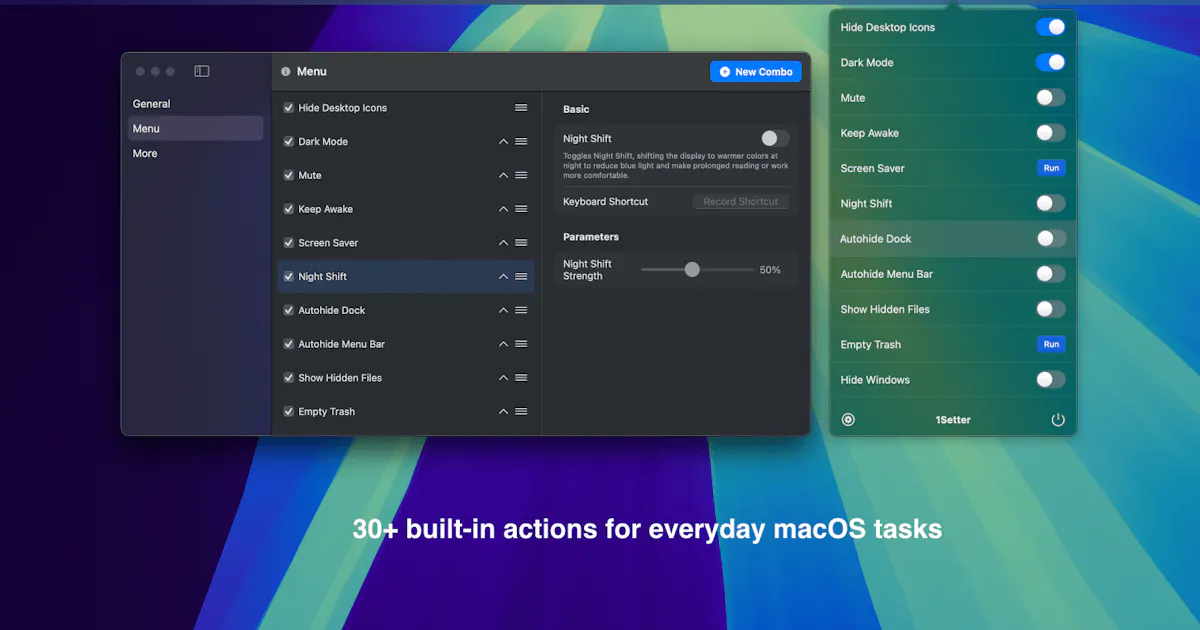
Task: Click the Record Shortcut button
Action: pyautogui.click(x=741, y=202)
